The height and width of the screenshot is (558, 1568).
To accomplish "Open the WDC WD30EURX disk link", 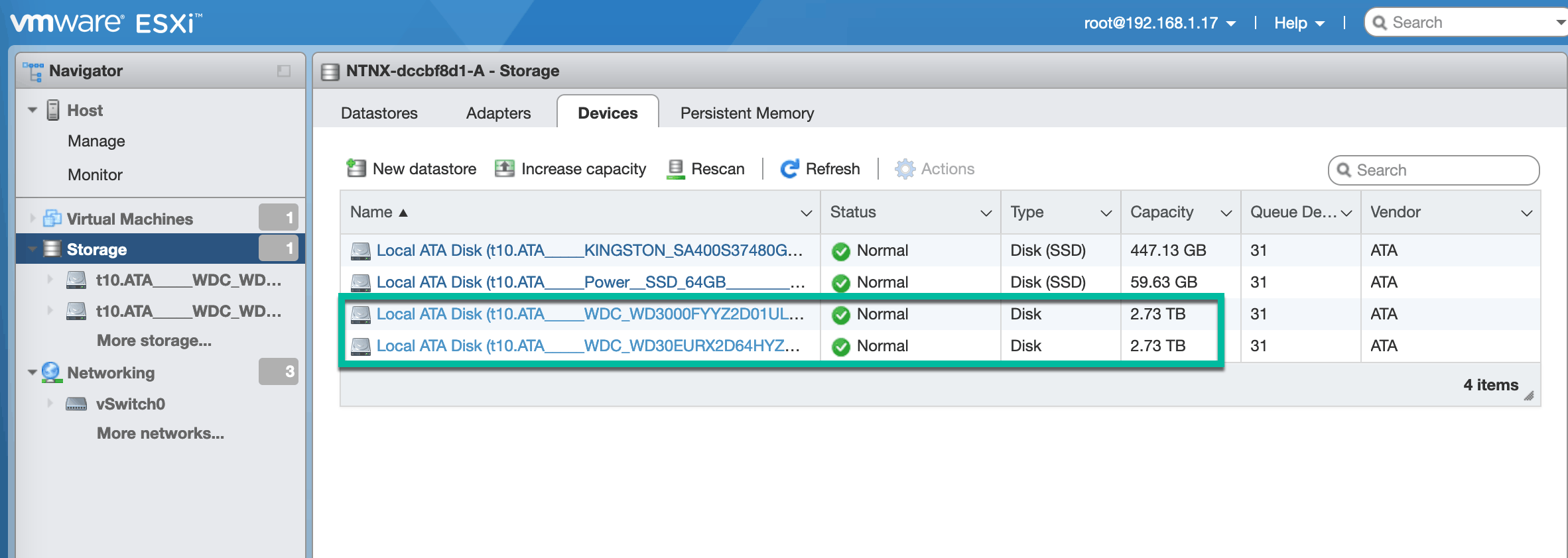I will [x=588, y=346].
